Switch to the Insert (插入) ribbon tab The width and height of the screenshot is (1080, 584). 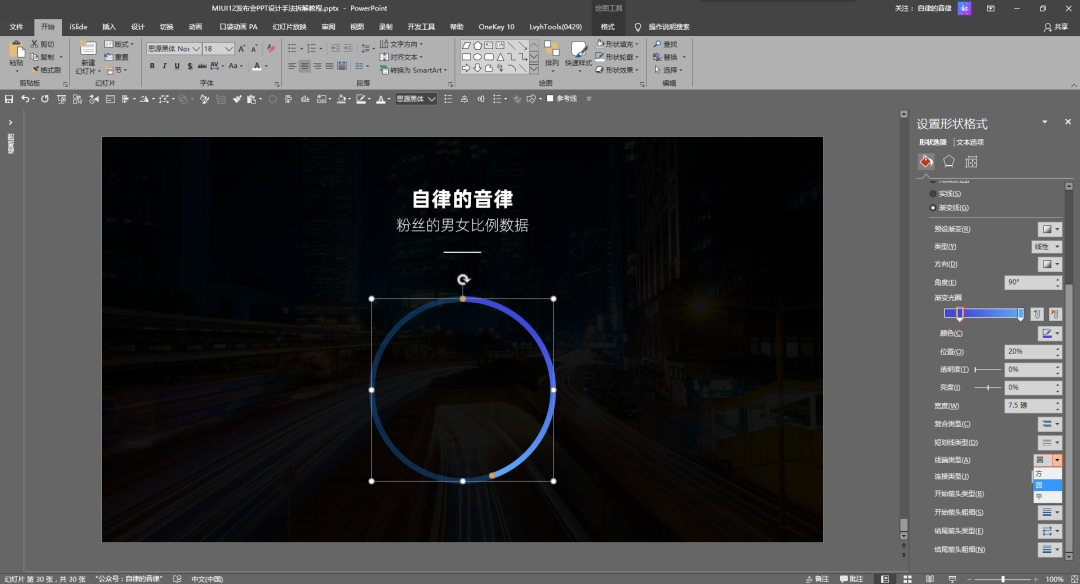[109, 27]
